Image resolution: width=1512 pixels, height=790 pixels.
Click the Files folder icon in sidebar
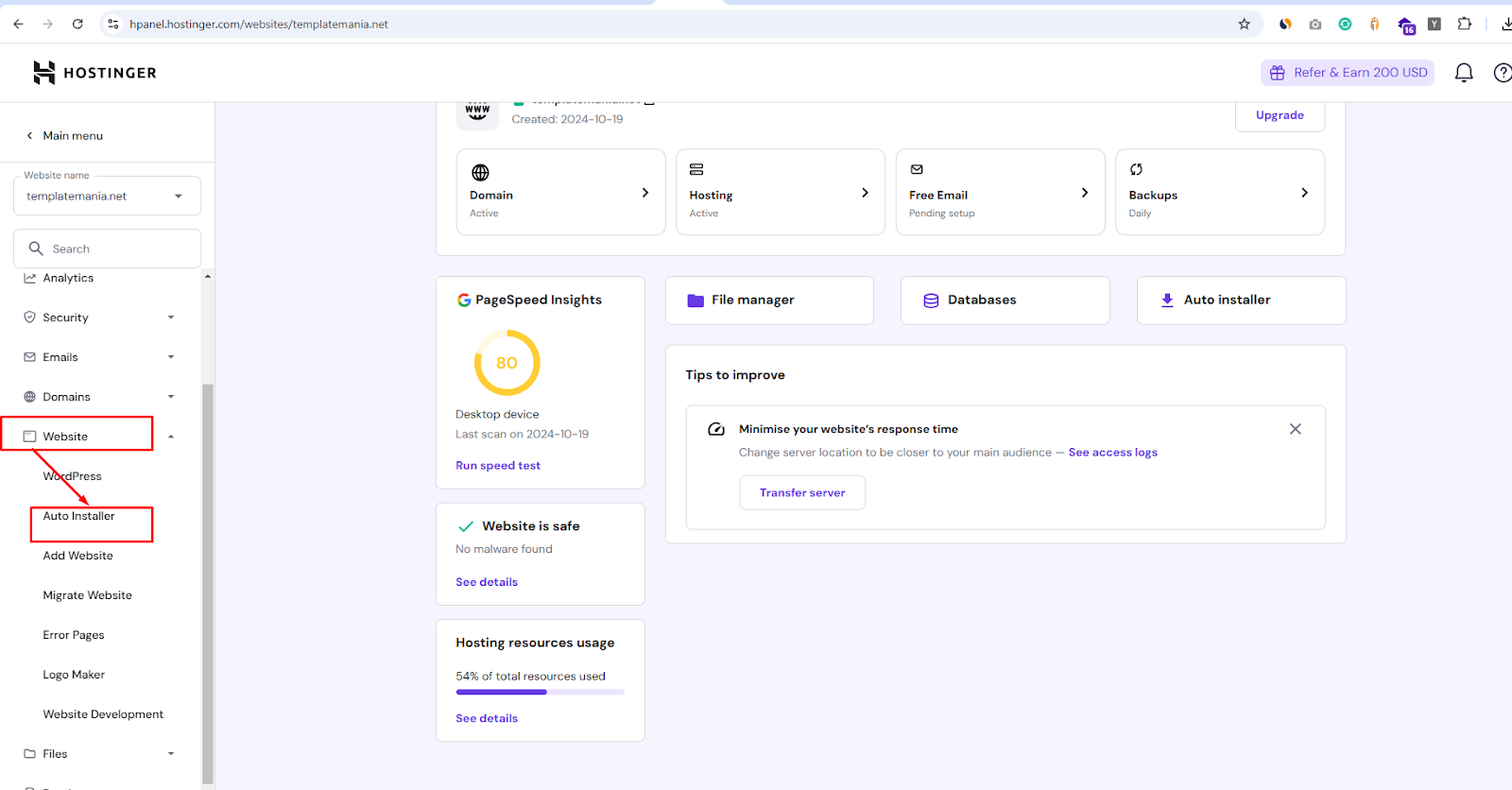click(29, 754)
